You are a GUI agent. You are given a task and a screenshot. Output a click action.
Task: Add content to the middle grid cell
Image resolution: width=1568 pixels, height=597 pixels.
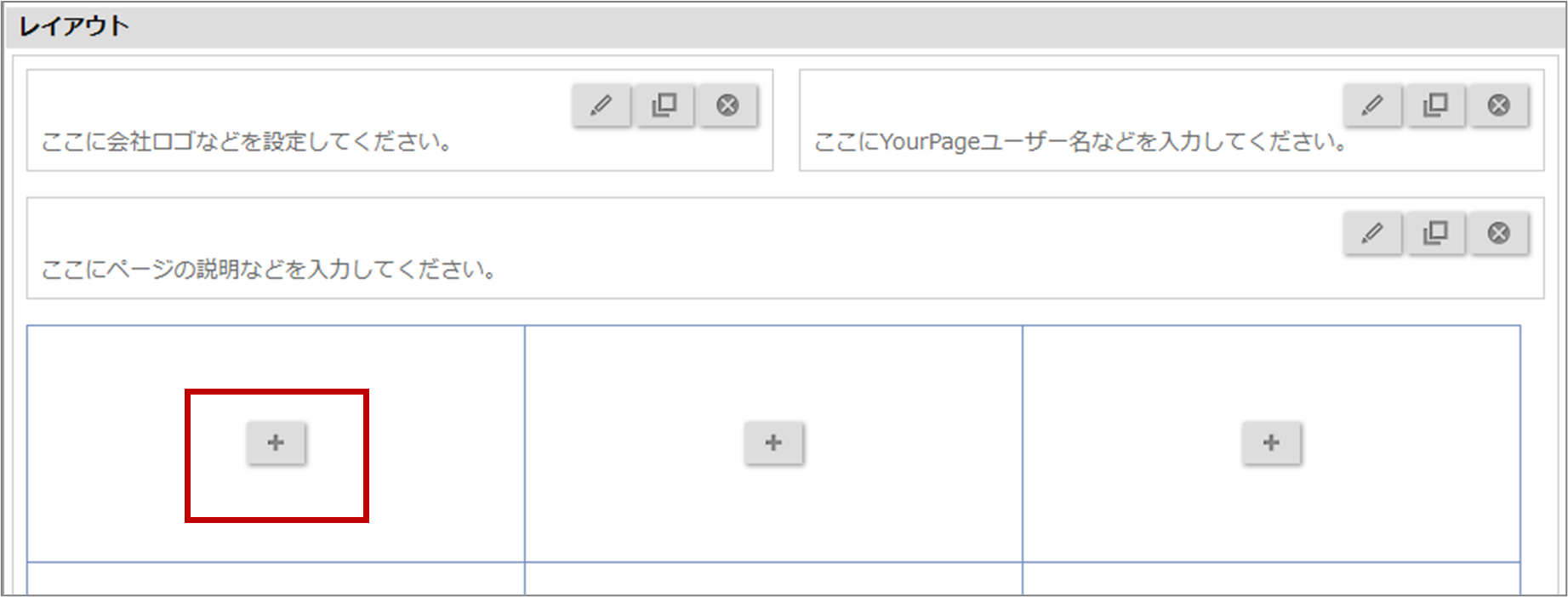[773, 443]
